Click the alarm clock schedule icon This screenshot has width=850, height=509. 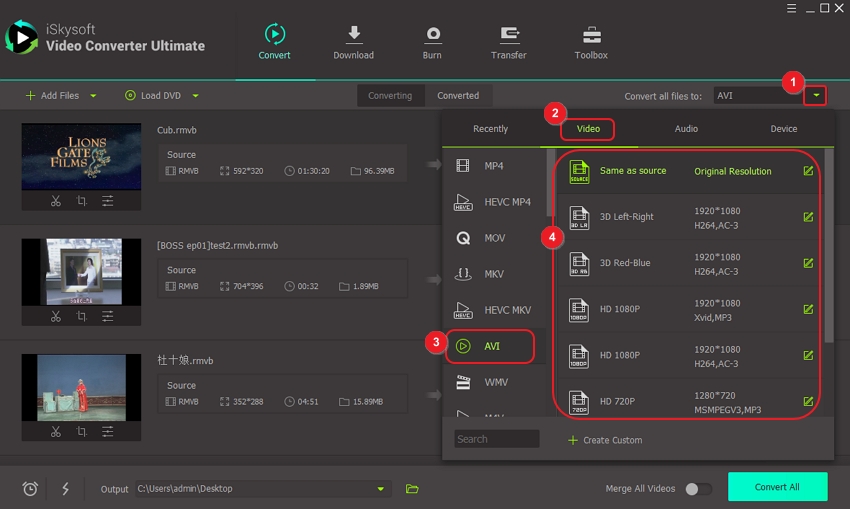30,489
